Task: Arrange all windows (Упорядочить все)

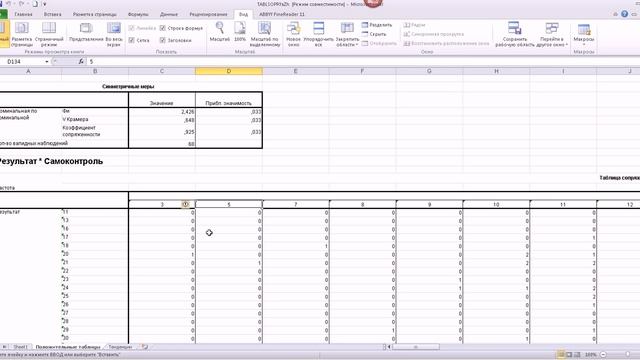Action: pos(318,34)
